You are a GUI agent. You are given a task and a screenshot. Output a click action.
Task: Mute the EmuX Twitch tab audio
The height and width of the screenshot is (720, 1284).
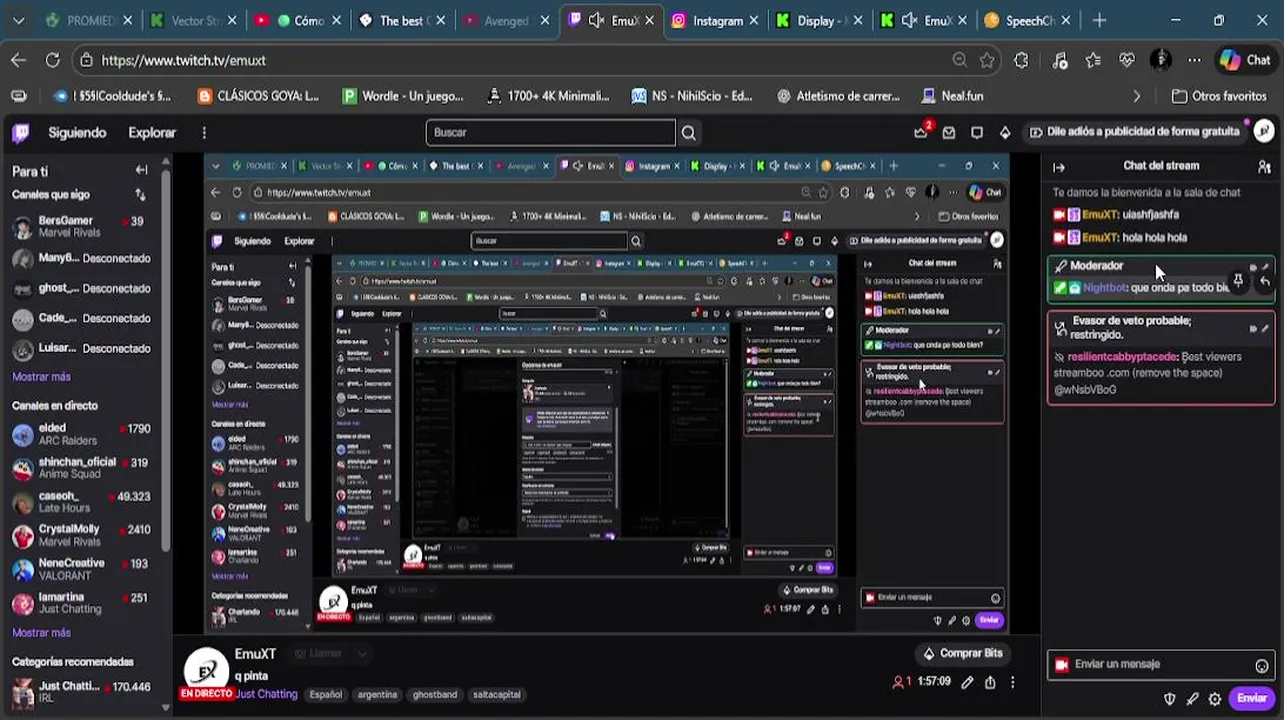pos(595,20)
